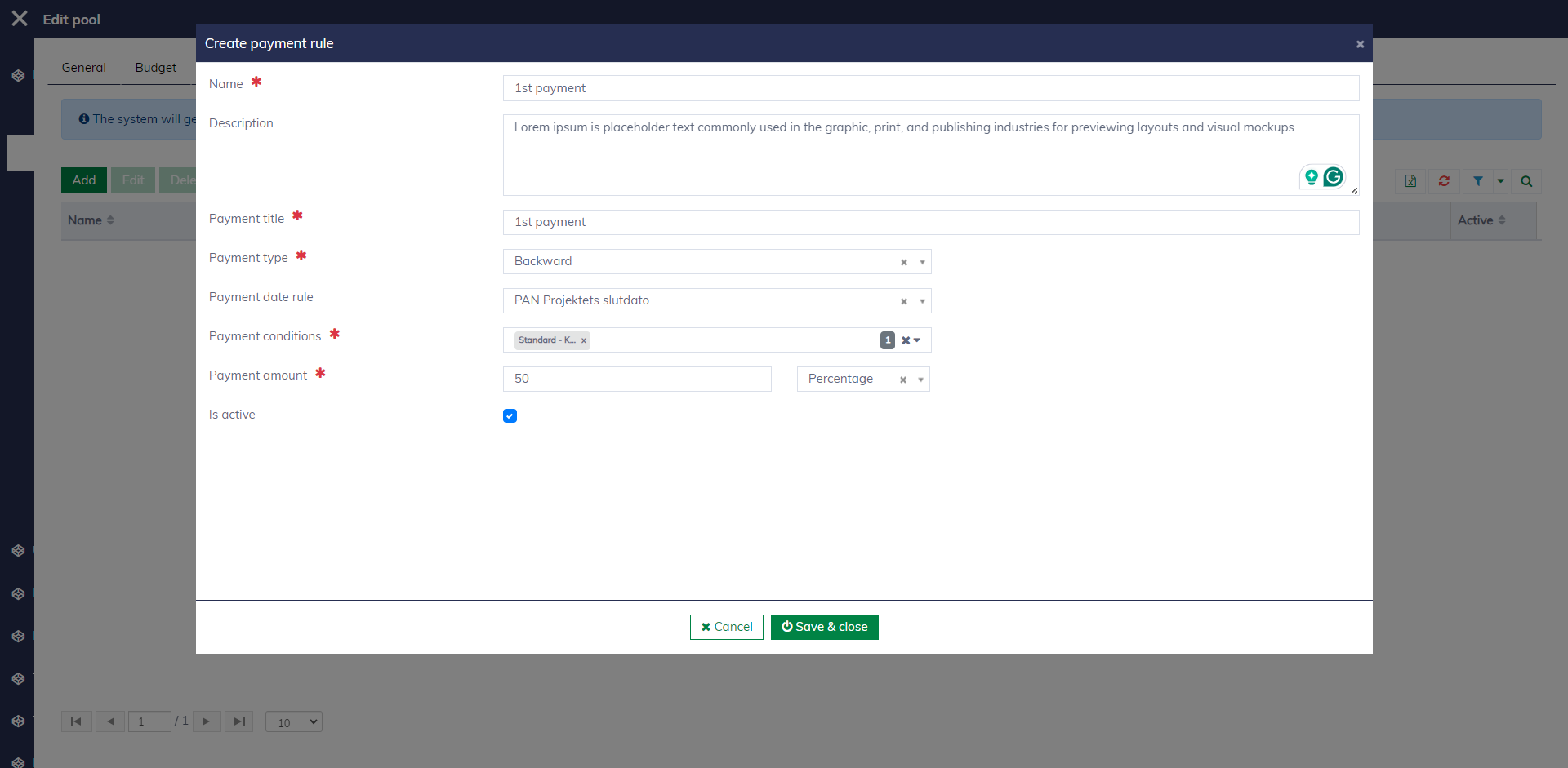This screenshot has height=768, width=1568.
Task: Uncheck the Is active checkbox
Action: pyautogui.click(x=510, y=415)
